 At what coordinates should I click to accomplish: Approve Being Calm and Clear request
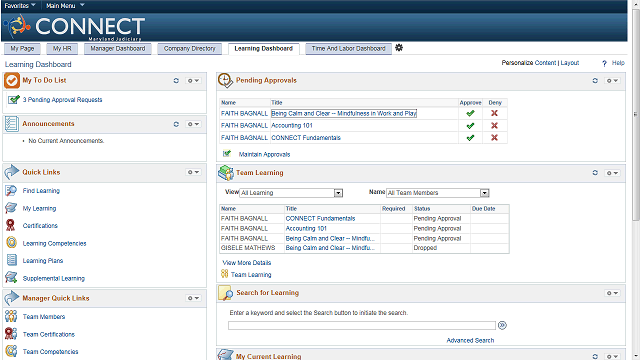coord(470,113)
